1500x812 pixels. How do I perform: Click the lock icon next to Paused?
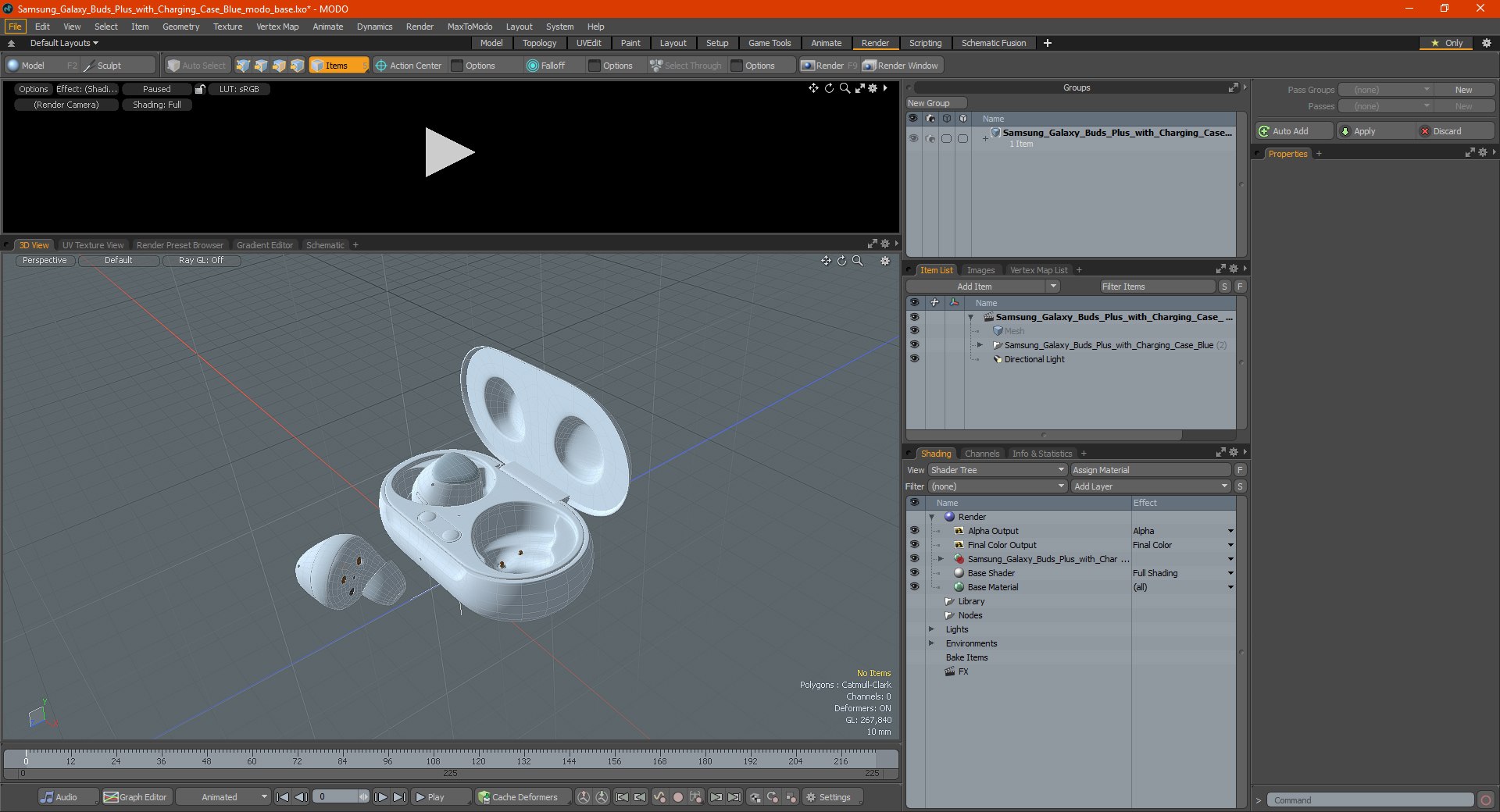[x=200, y=89]
